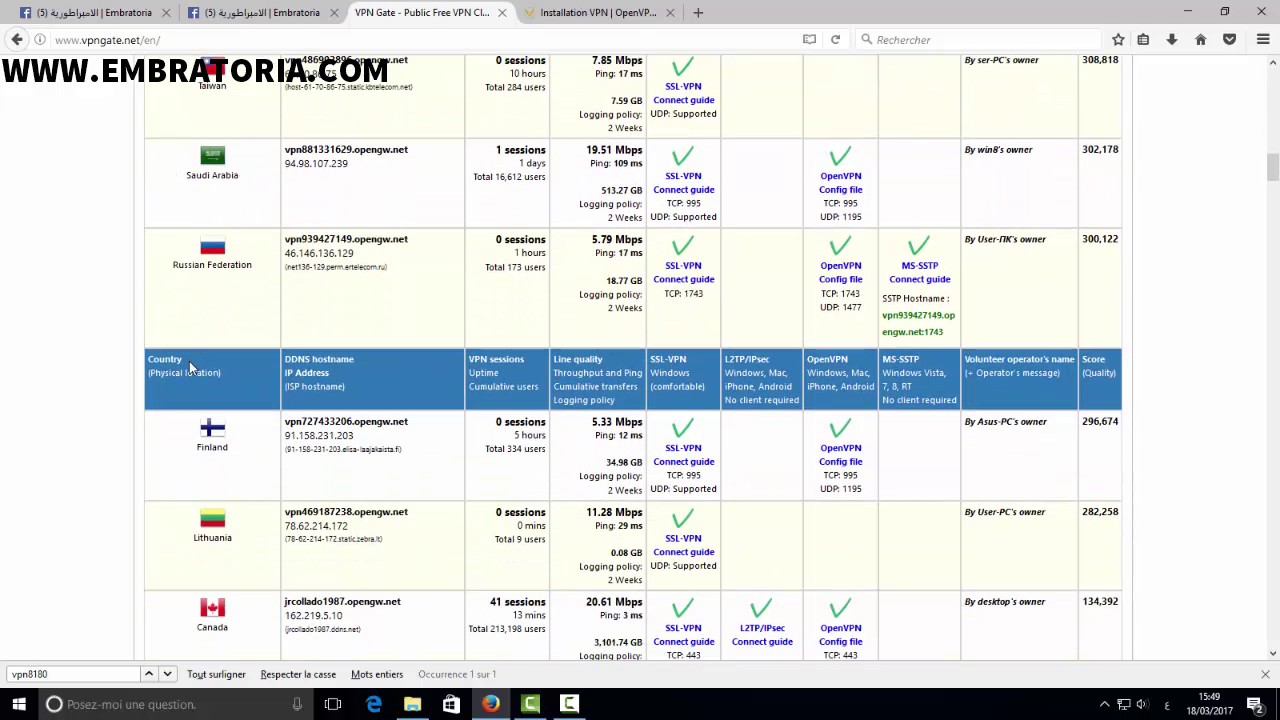
Task: Click the browser back arrow button
Action: 17,40
